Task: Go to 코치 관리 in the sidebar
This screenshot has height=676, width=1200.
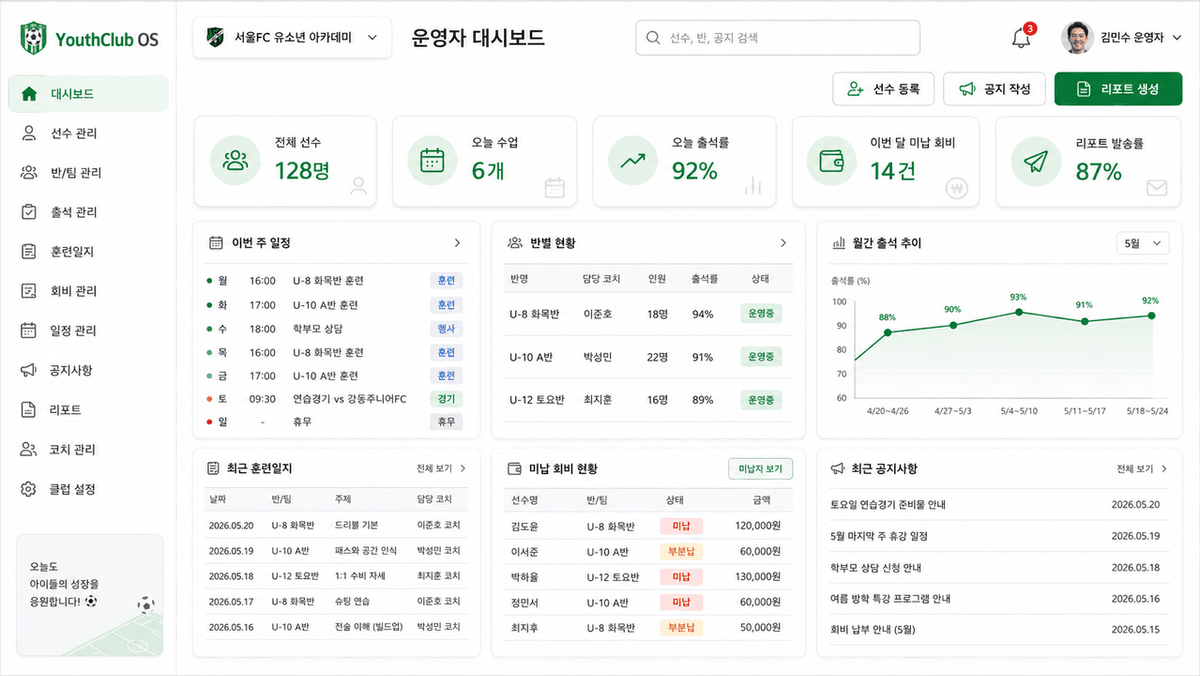Action: click(x=88, y=449)
